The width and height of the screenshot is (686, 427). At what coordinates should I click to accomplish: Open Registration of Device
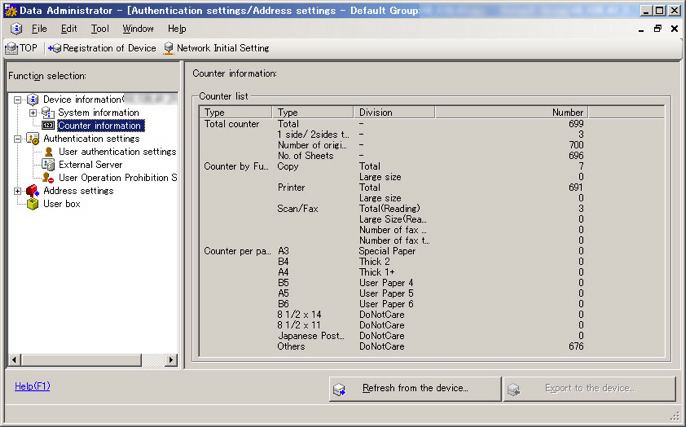pyautogui.click(x=102, y=48)
